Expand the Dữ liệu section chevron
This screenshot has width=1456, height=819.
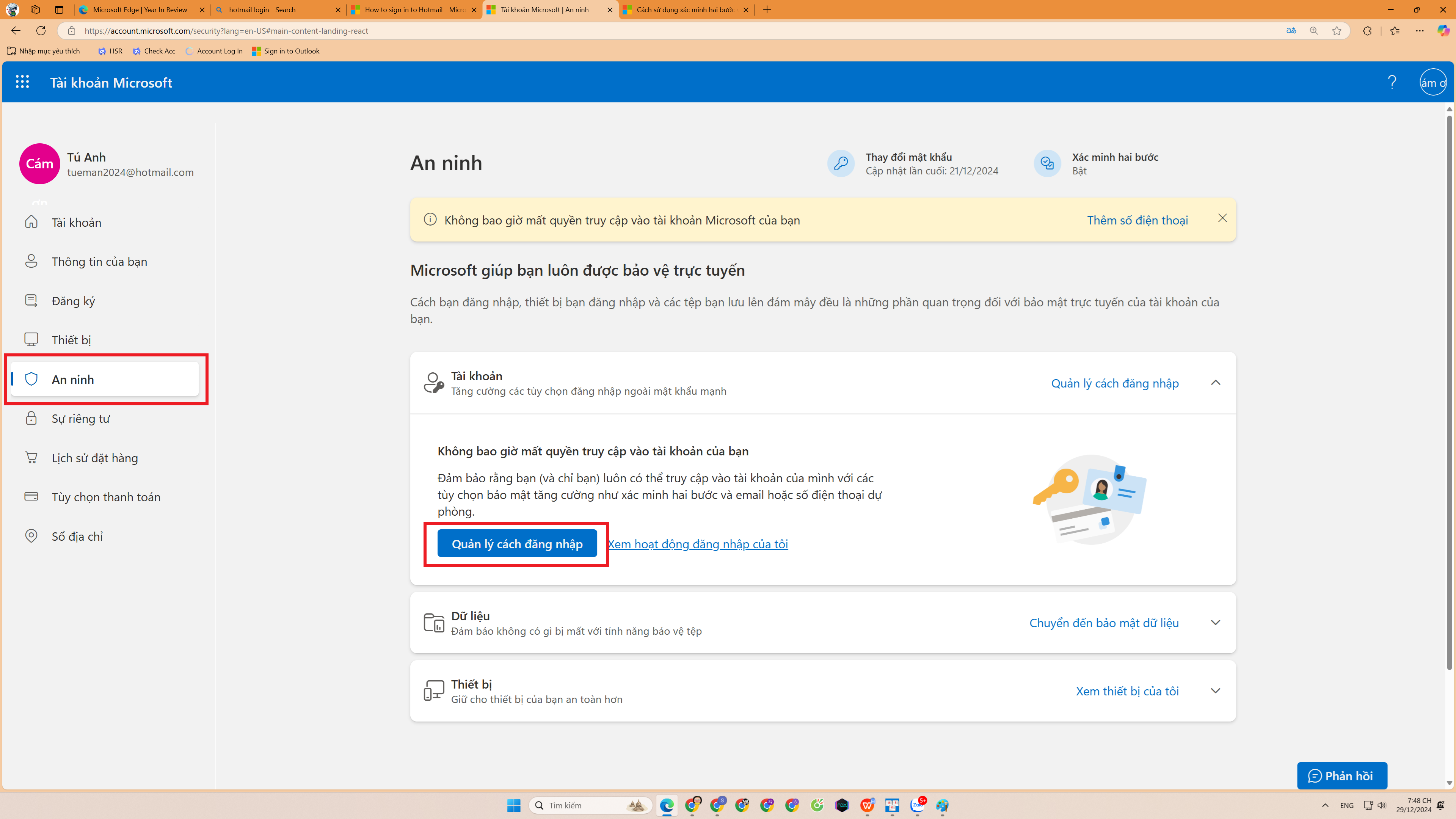(1215, 622)
